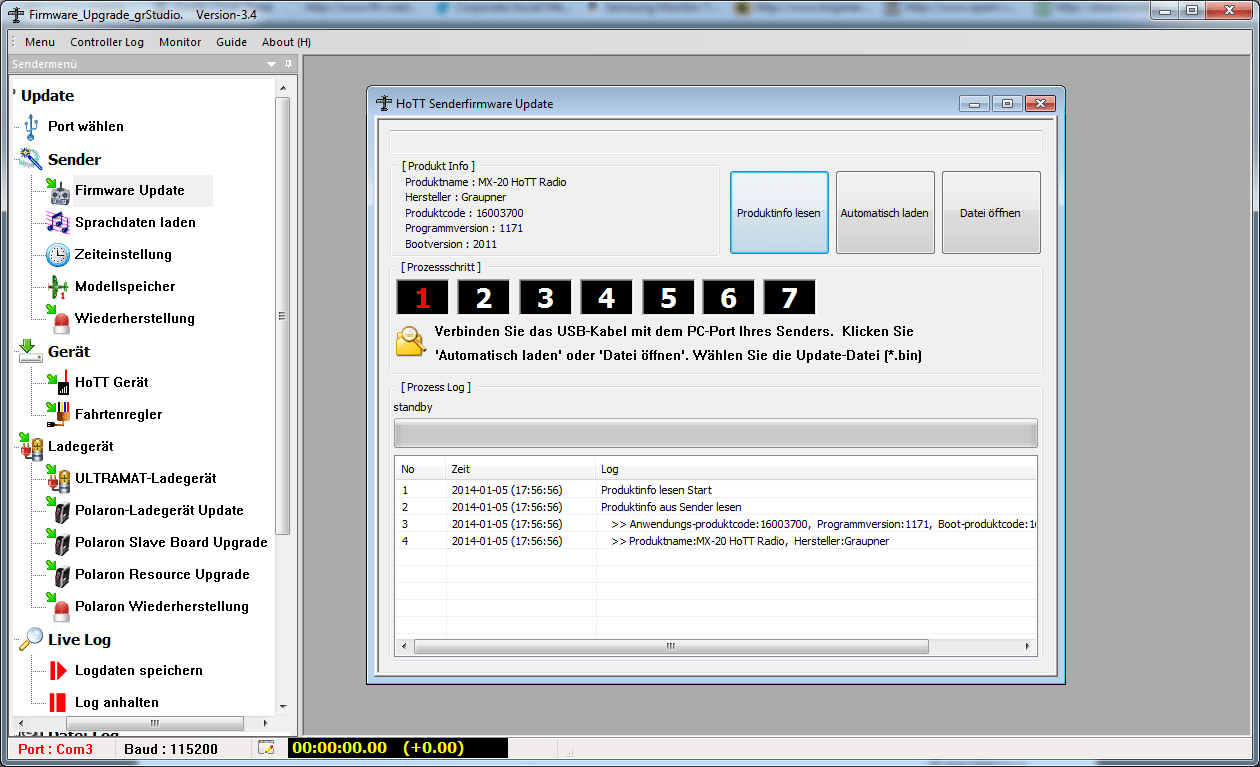Click the Polaron Slave Board Upgrade icon
1260x767 pixels.
point(58,543)
